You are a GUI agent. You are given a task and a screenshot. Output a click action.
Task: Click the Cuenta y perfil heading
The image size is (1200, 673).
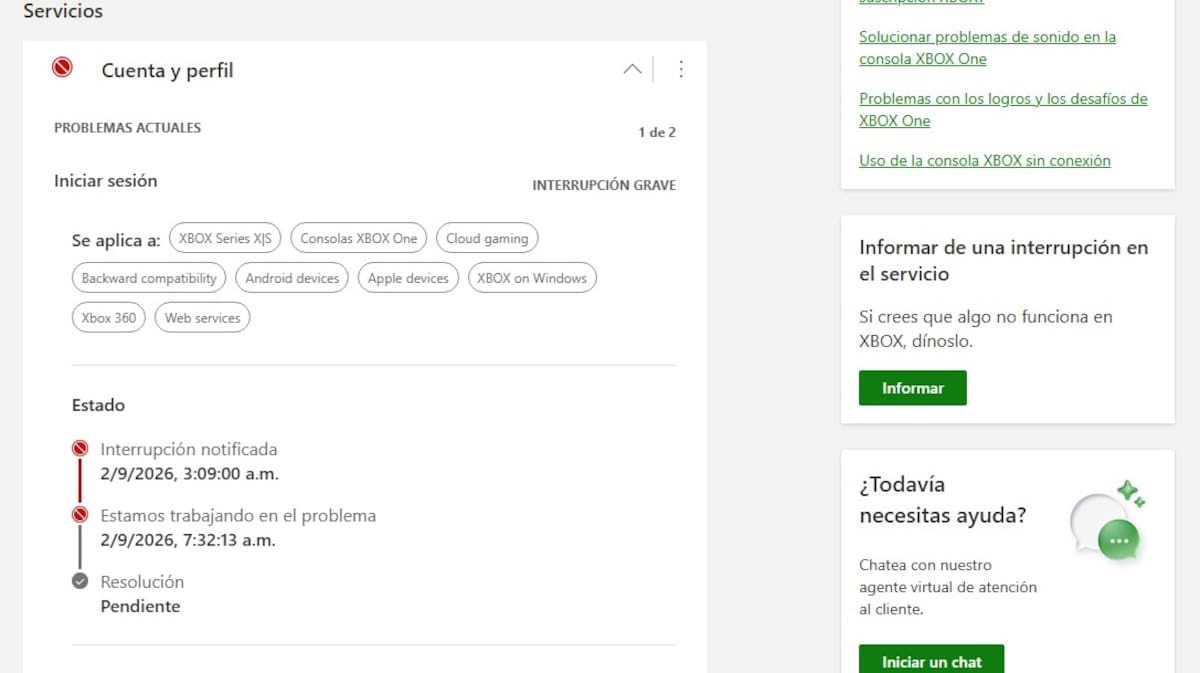click(167, 71)
